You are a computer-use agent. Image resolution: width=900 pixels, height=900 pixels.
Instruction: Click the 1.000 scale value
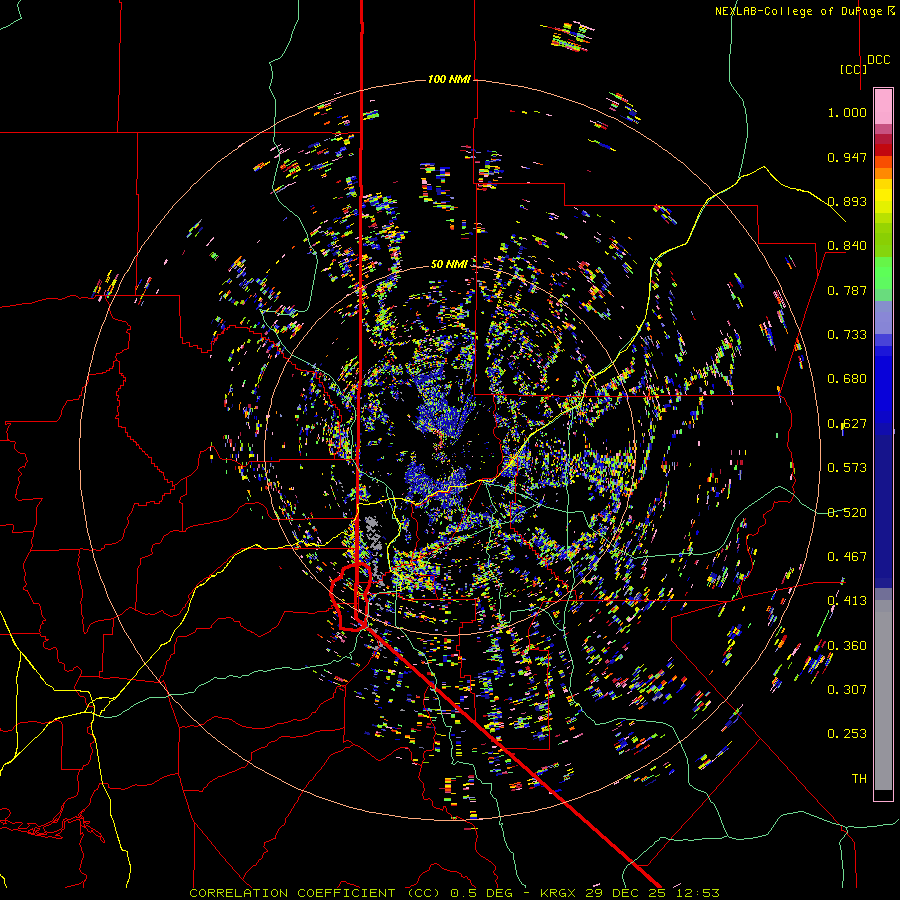coord(847,112)
